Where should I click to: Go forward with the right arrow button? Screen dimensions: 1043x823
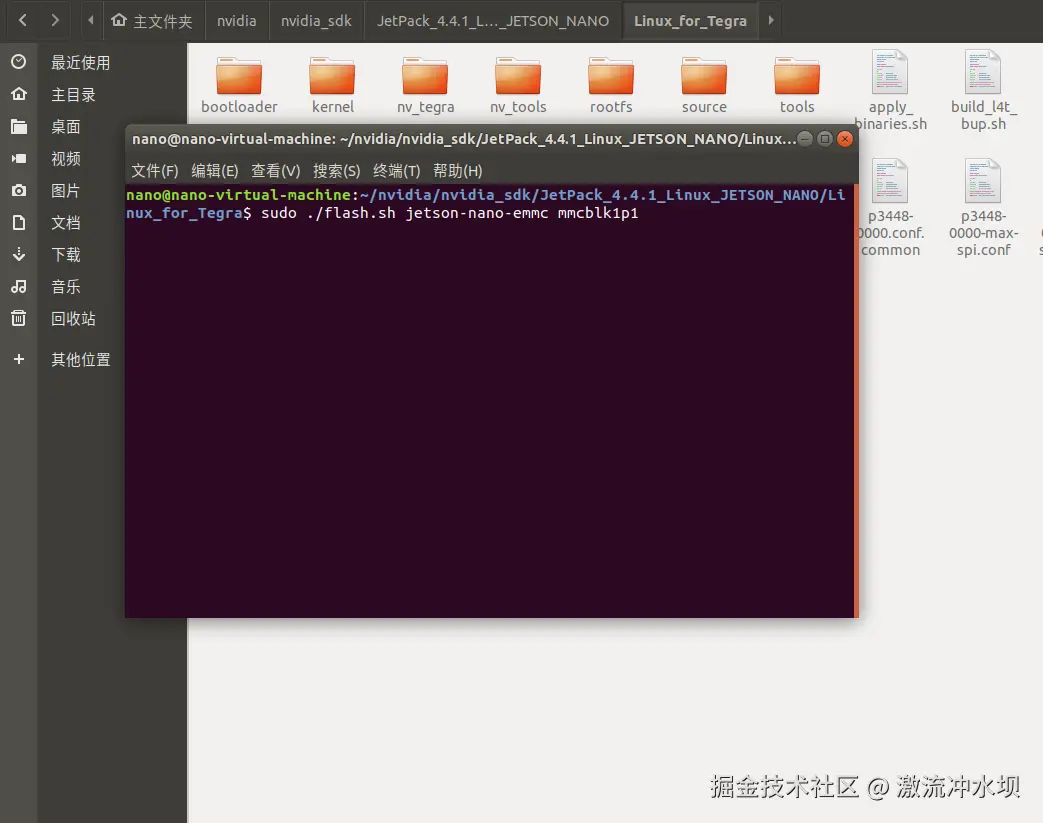[x=55, y=21]
